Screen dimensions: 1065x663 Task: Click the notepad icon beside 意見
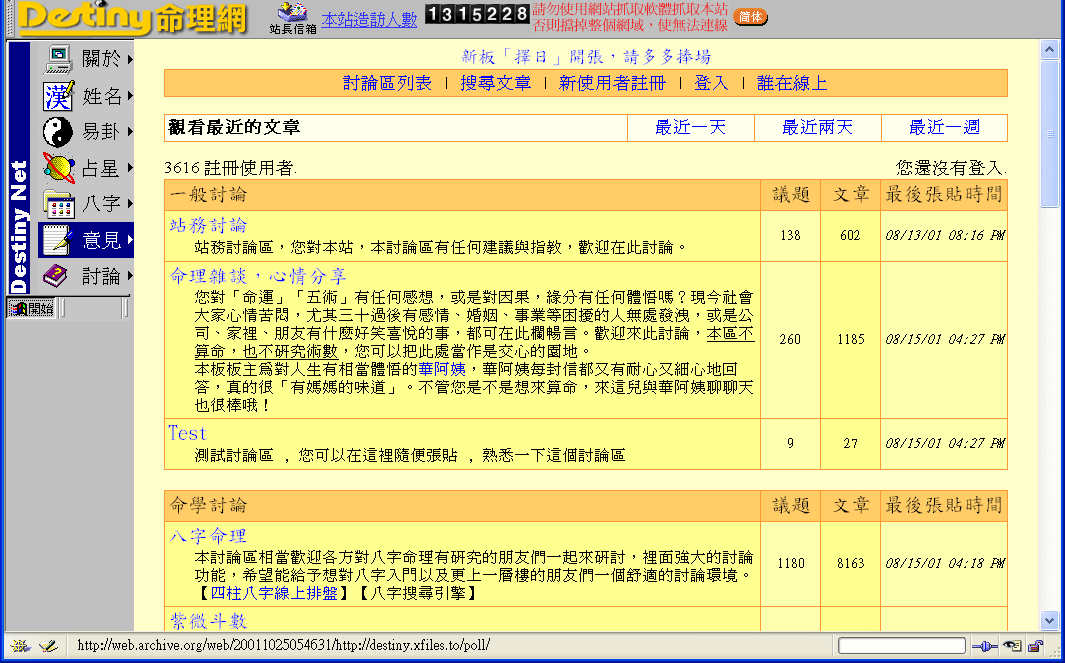click(x=57, y=238)
